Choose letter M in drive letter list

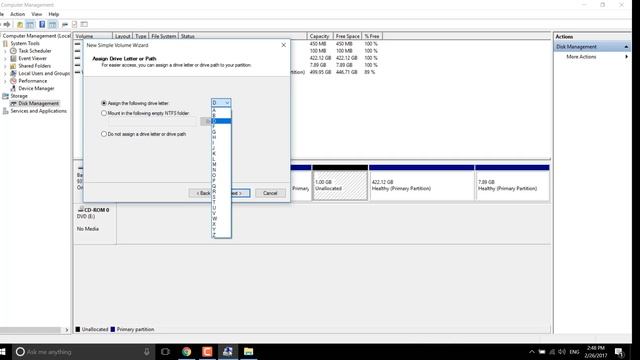pyautogui.click(x=221, y=164)
